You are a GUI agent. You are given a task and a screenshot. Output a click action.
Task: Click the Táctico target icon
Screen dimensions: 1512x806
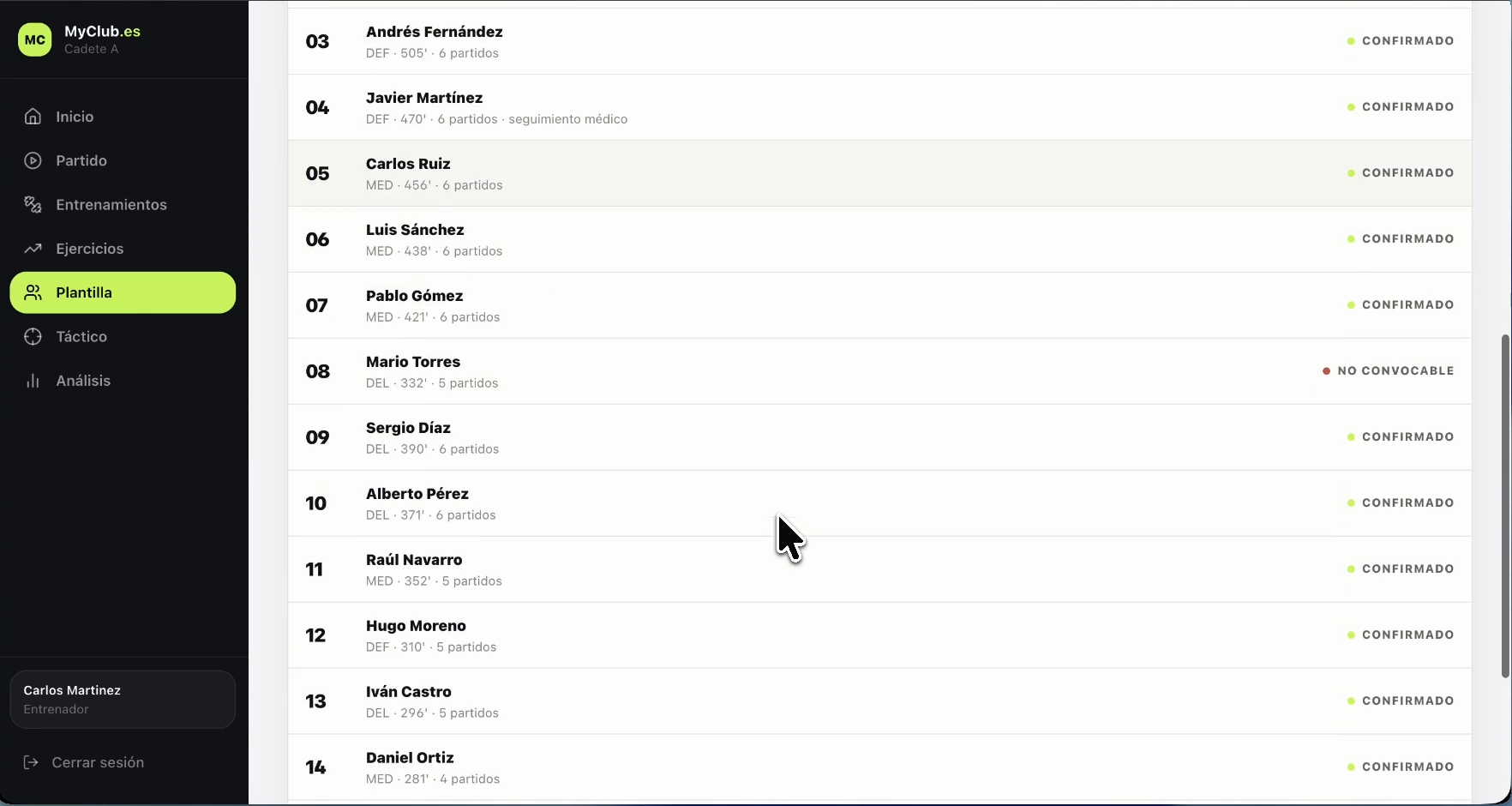(x=33, y=337)
